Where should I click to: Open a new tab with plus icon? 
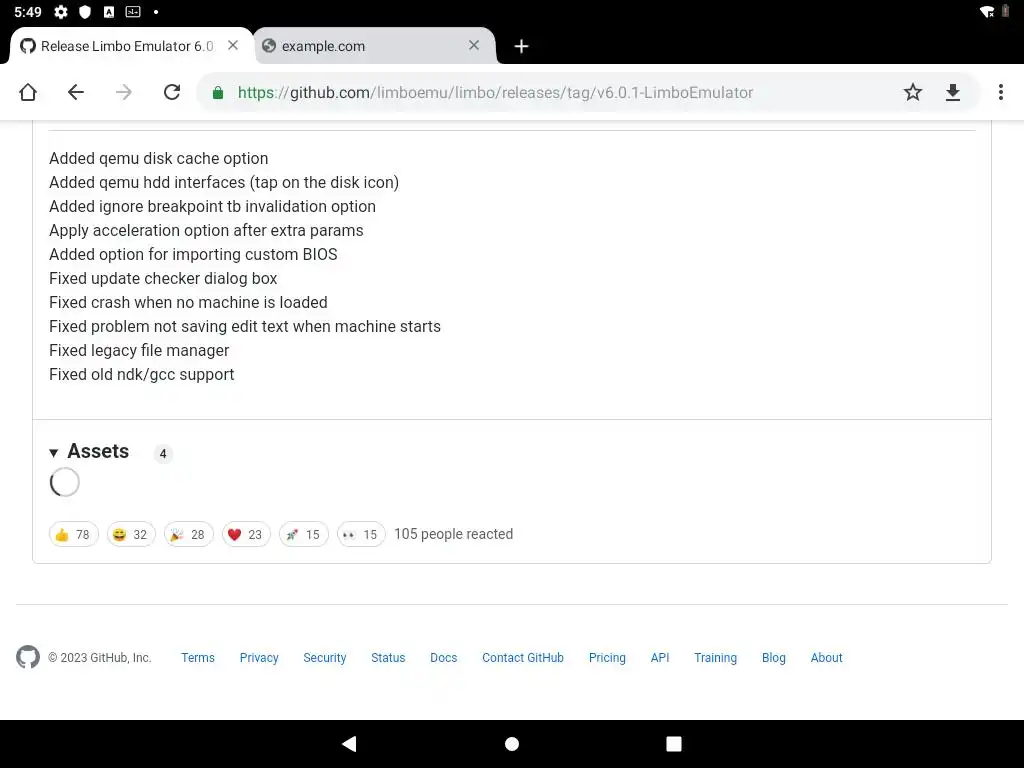tap(521, 46)
